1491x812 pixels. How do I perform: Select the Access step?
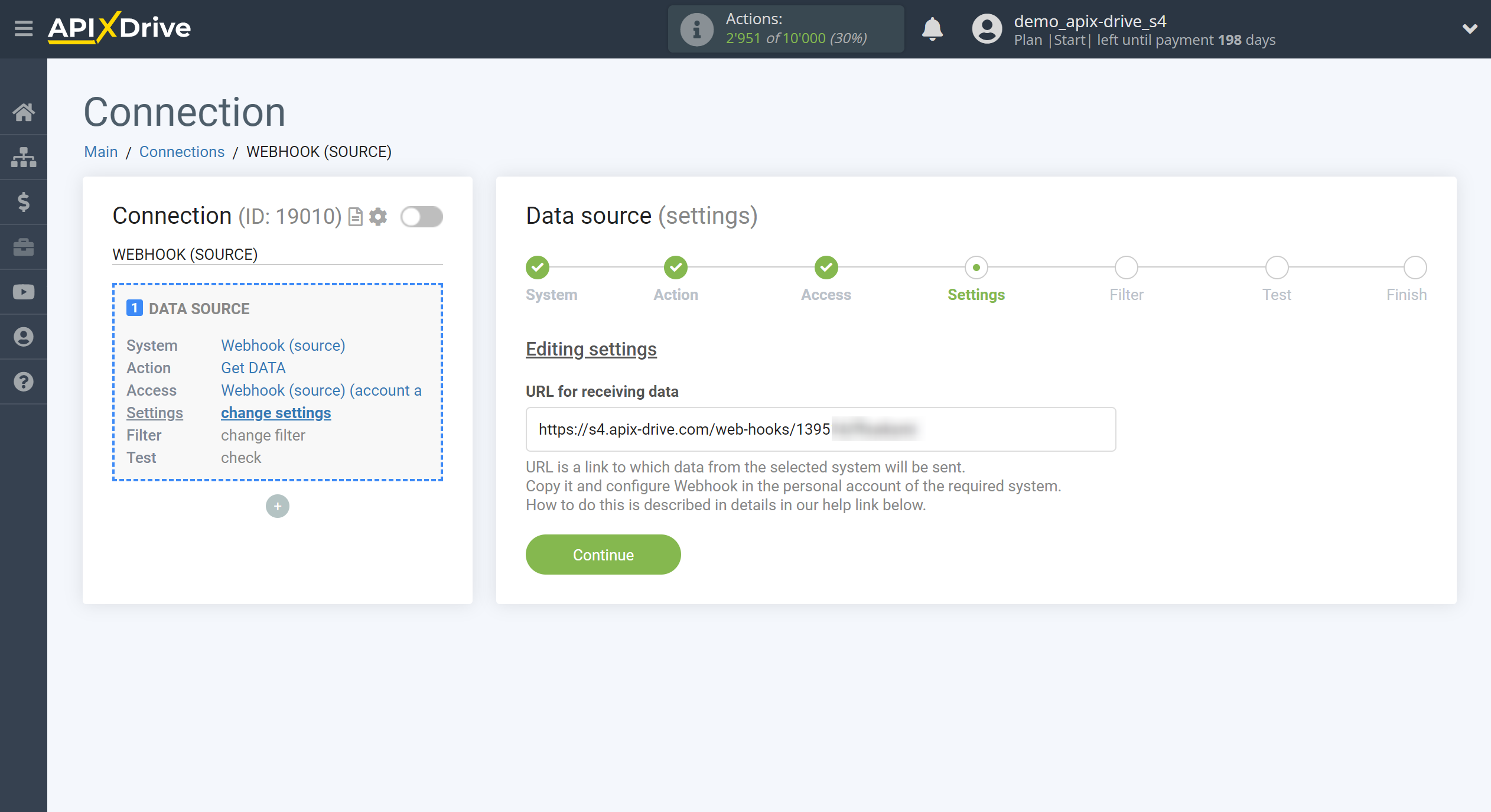pos(826,268)
